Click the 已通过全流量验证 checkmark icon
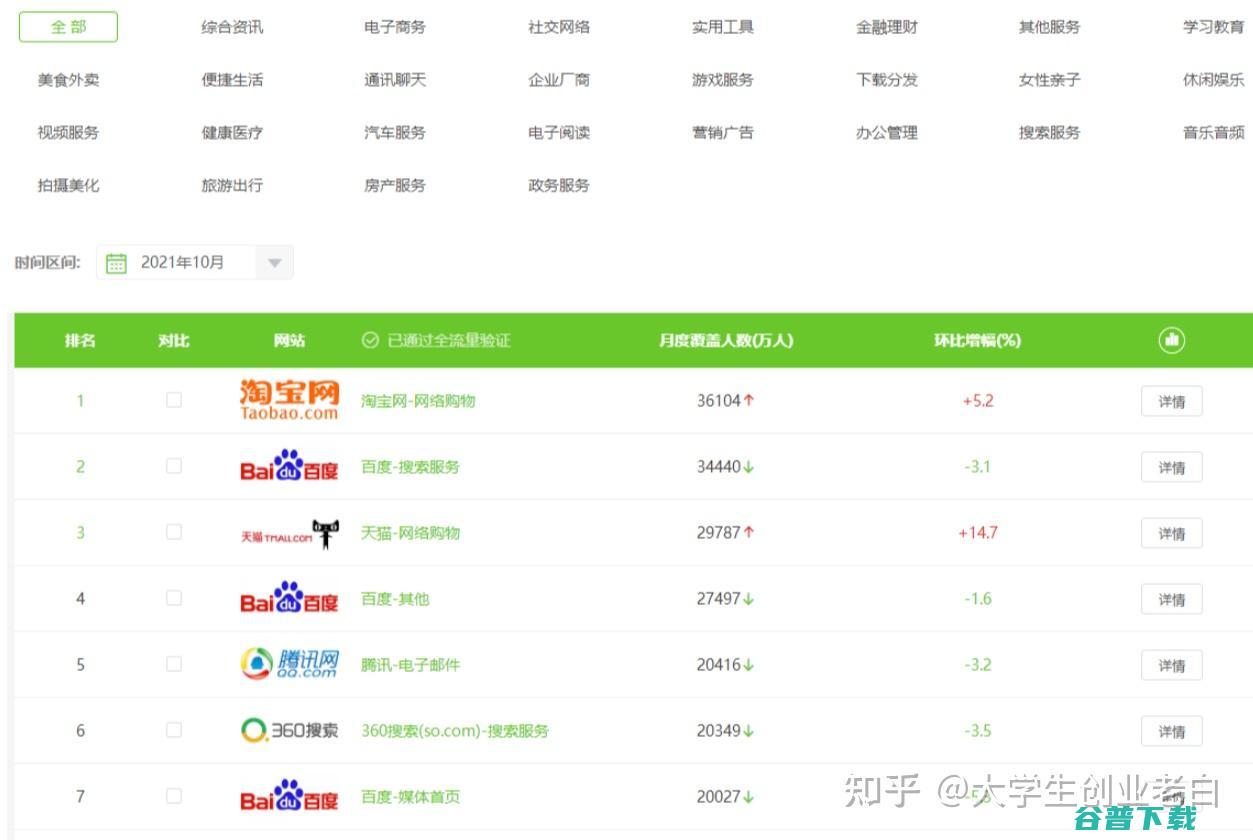This screenshot has height=840, width=1253. [x=370, y=340]
